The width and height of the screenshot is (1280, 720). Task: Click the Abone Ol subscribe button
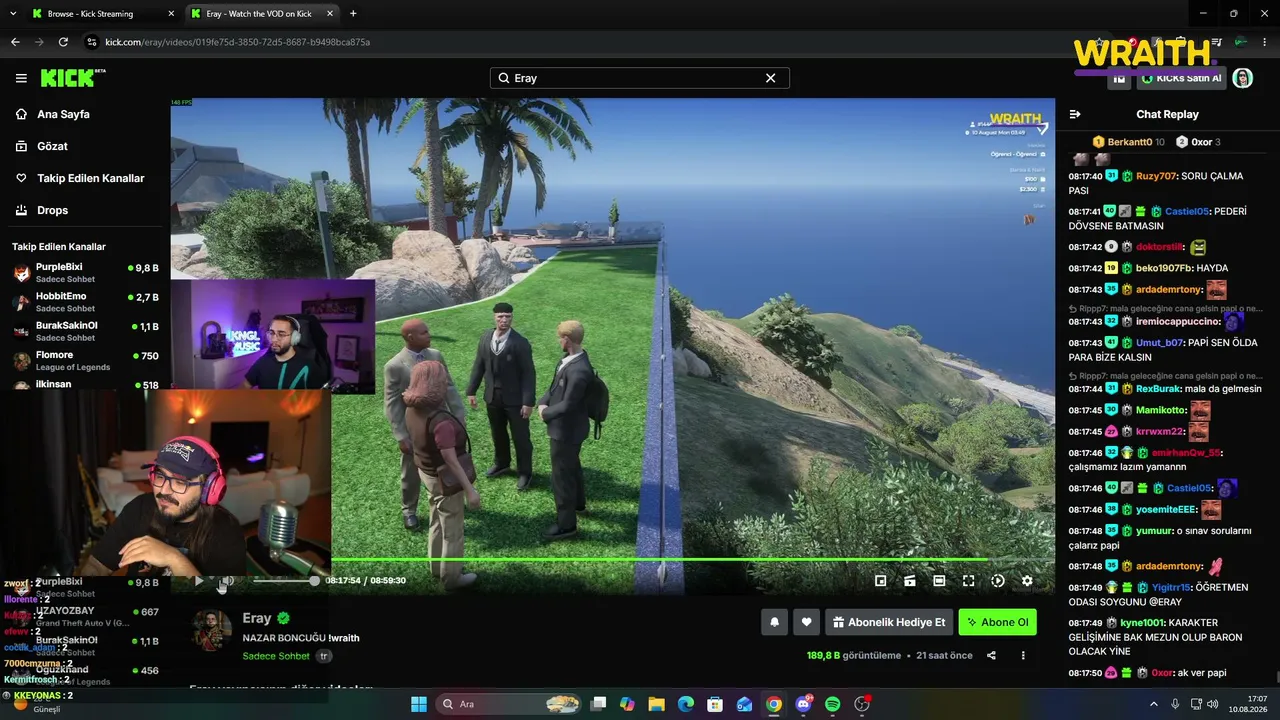pyautogui.click(x=997, y=622)
